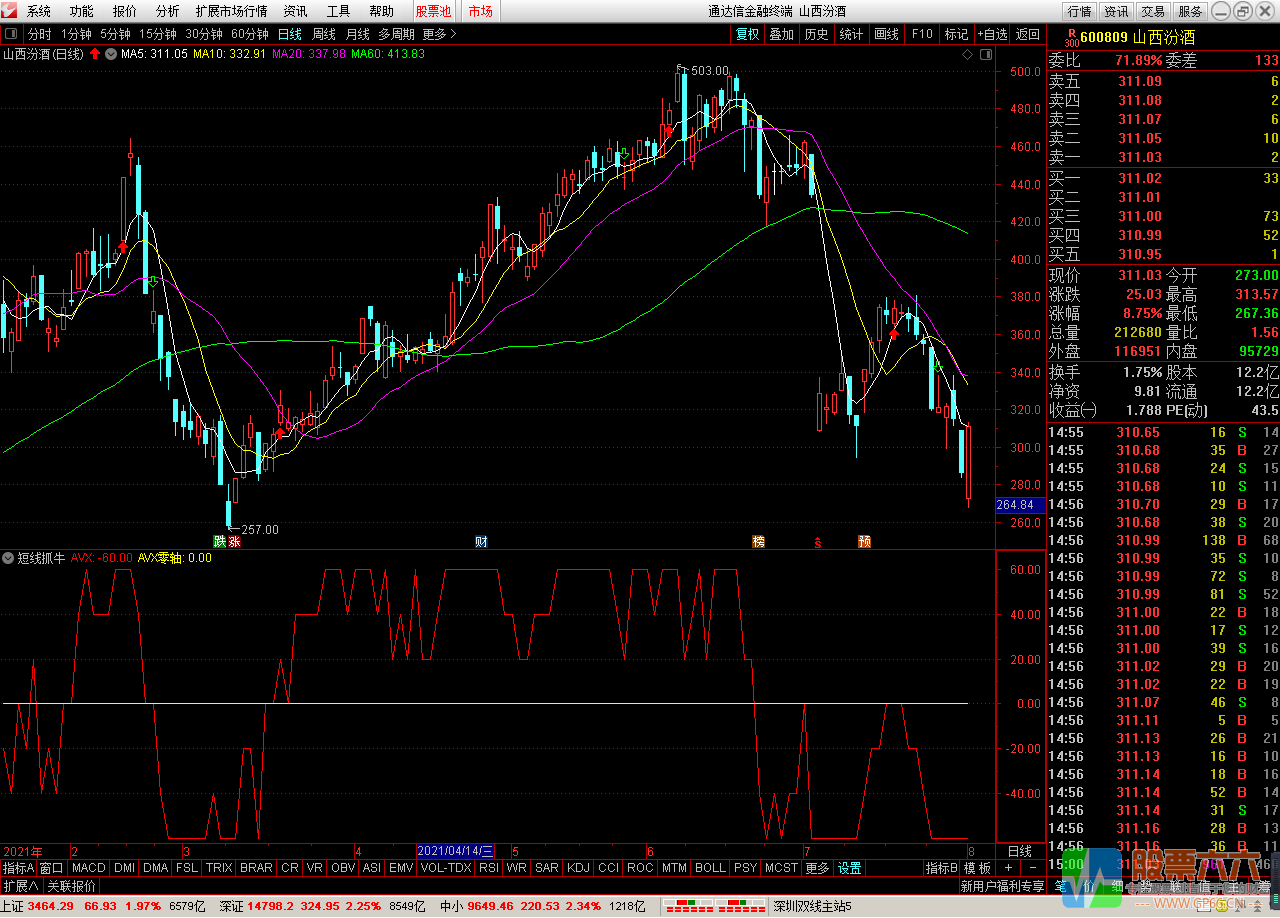Select the 5分钟 period
The width and height of the screenshot is (1280, 918).
click(x=115, y=34)
